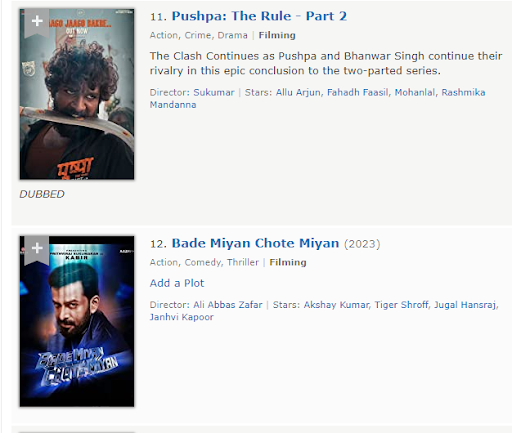Open Akshay Kumar's profile
Screen dimensions: 512x433
[337, 305]
